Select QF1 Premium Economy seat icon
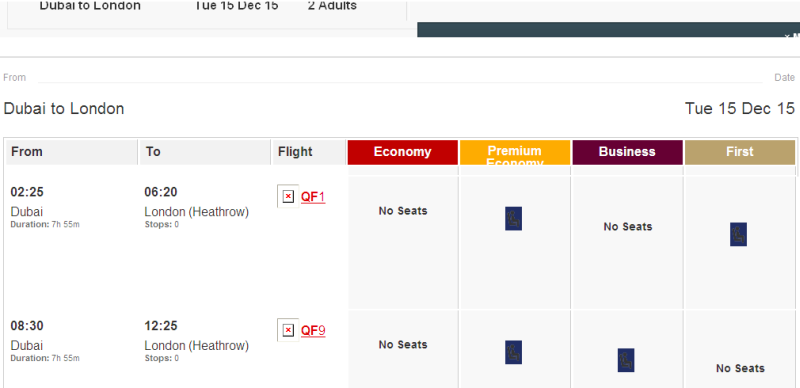The height and width of the screenshot is (388, 800). click(513, 219)
